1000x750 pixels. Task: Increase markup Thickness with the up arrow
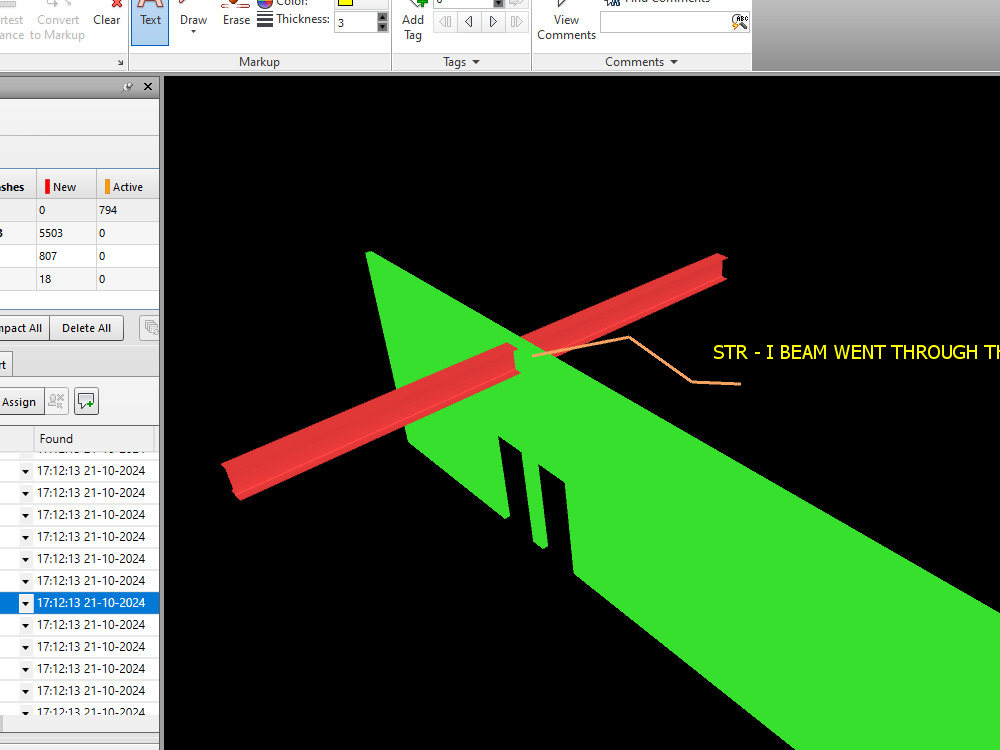[x=382, y=17]
